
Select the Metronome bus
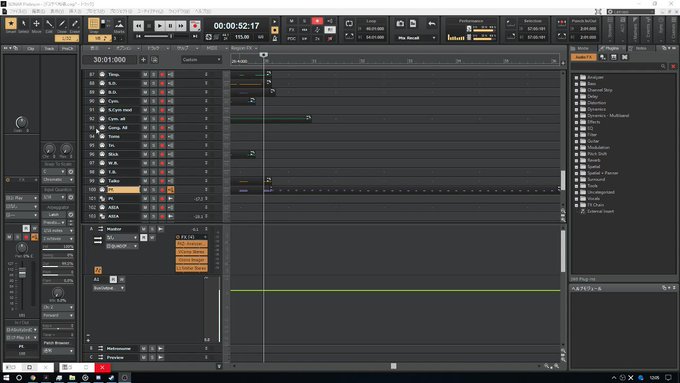tap(119, 348)
